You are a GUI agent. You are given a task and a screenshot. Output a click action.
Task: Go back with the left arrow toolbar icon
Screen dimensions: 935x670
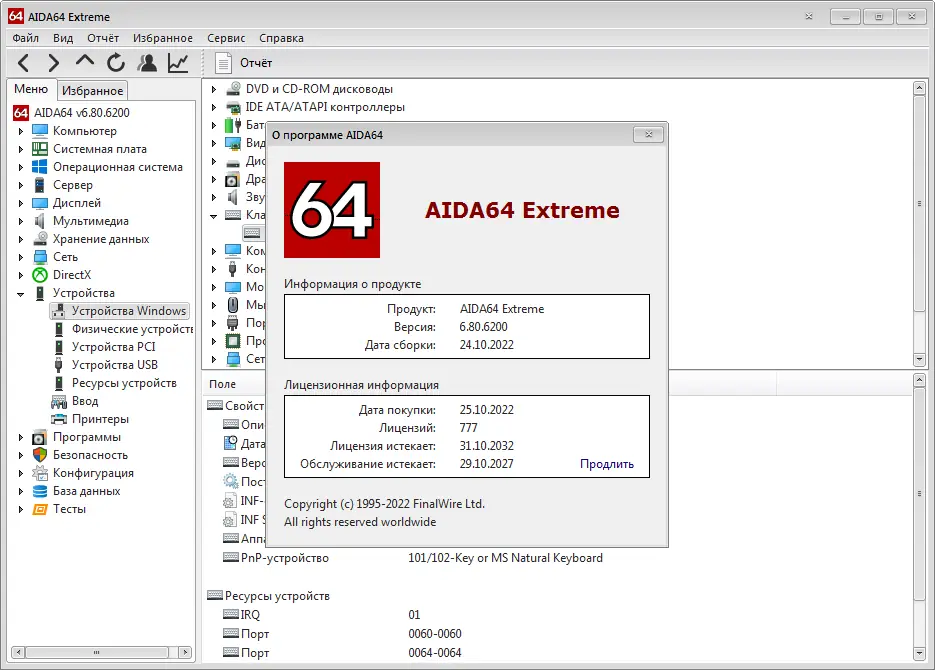[x=23, y=63]
